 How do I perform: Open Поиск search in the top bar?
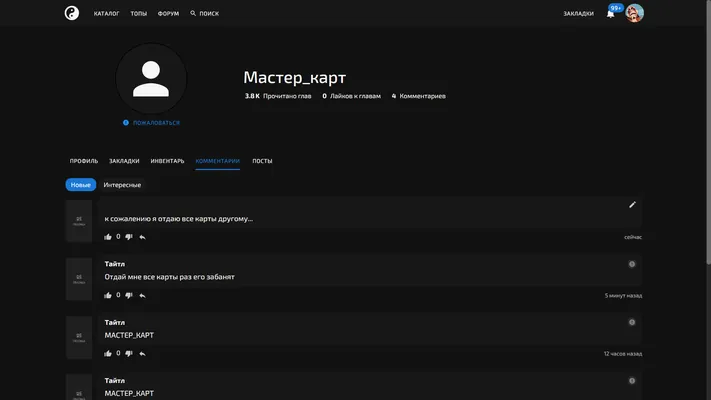pos(205,14)
